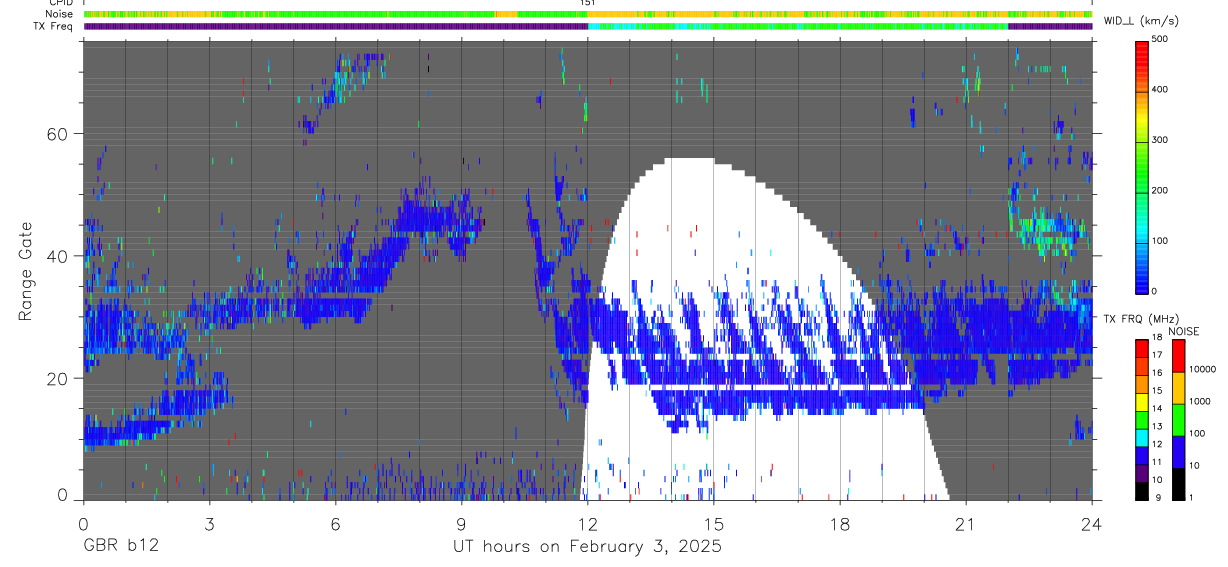
Task: Click the 'Noise' row label at top
Action: pos(60,14)
